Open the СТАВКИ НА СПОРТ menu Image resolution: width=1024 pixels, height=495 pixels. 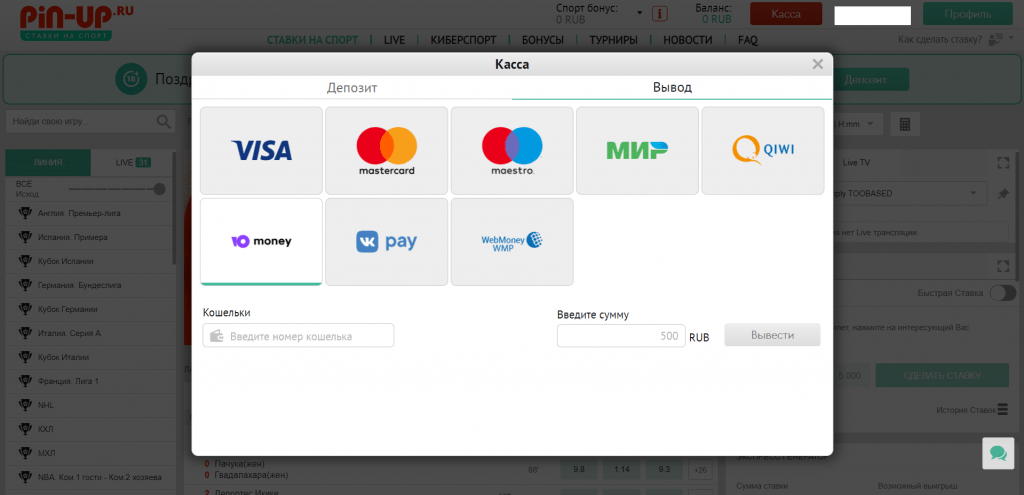312,40
